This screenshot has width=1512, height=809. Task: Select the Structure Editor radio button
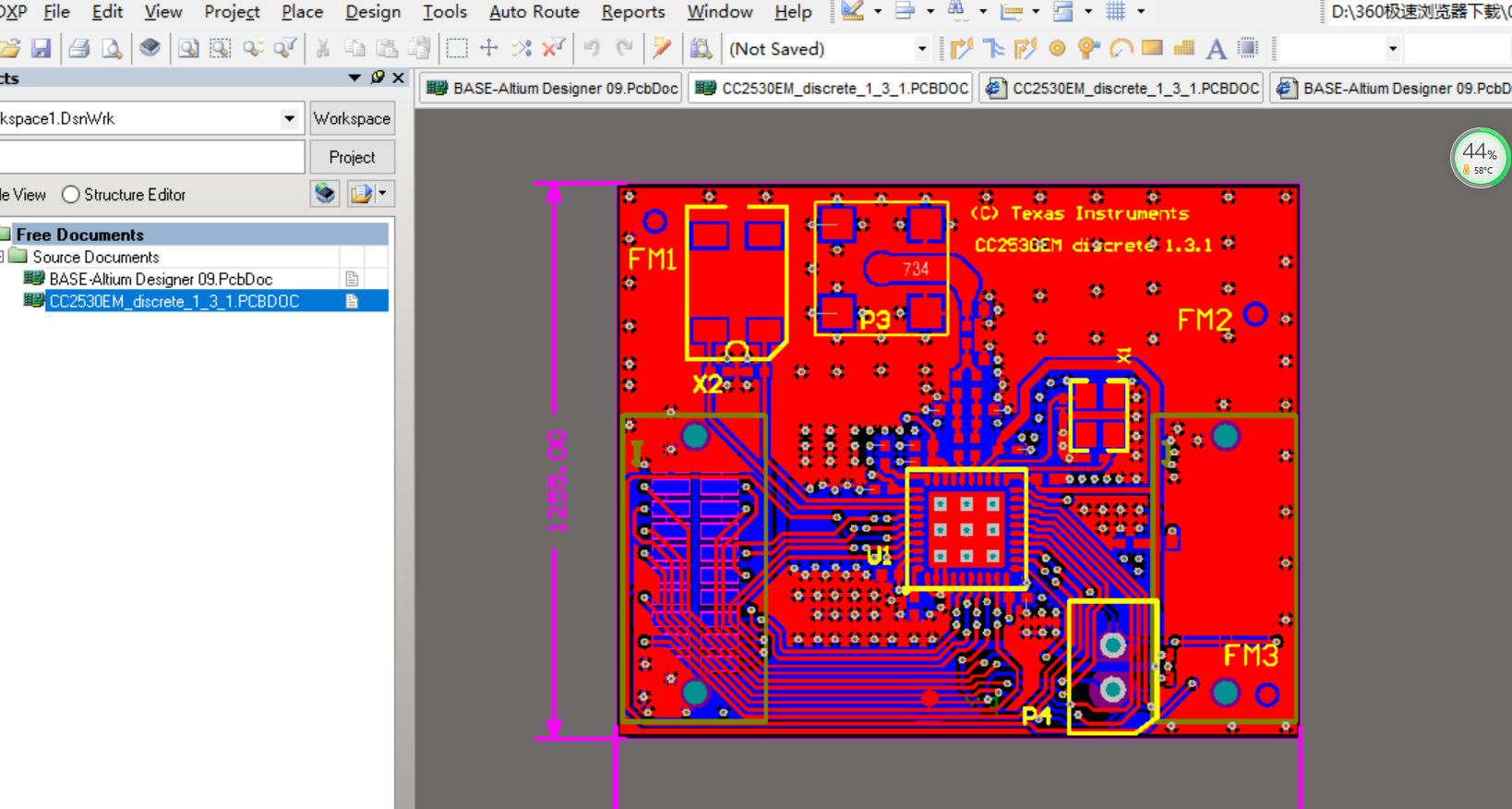[x=71, y=195]
